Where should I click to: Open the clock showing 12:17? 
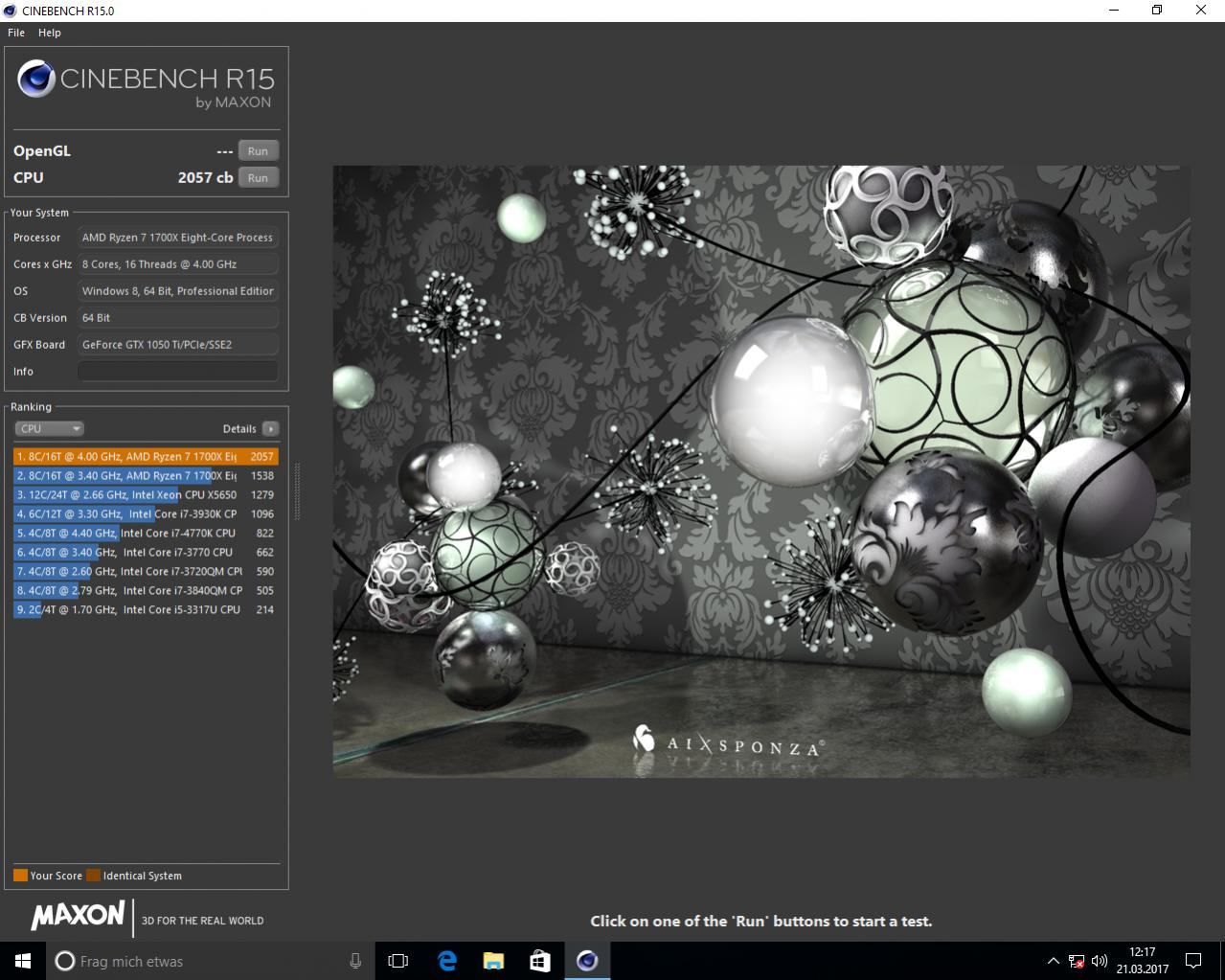tap(1142, 961)
